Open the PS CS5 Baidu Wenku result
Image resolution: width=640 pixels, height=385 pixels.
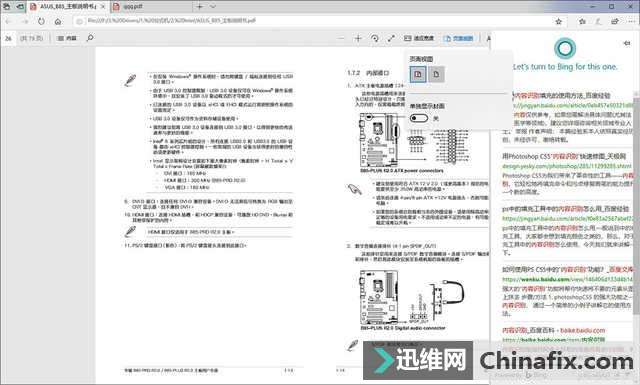(x=567, y=269)
